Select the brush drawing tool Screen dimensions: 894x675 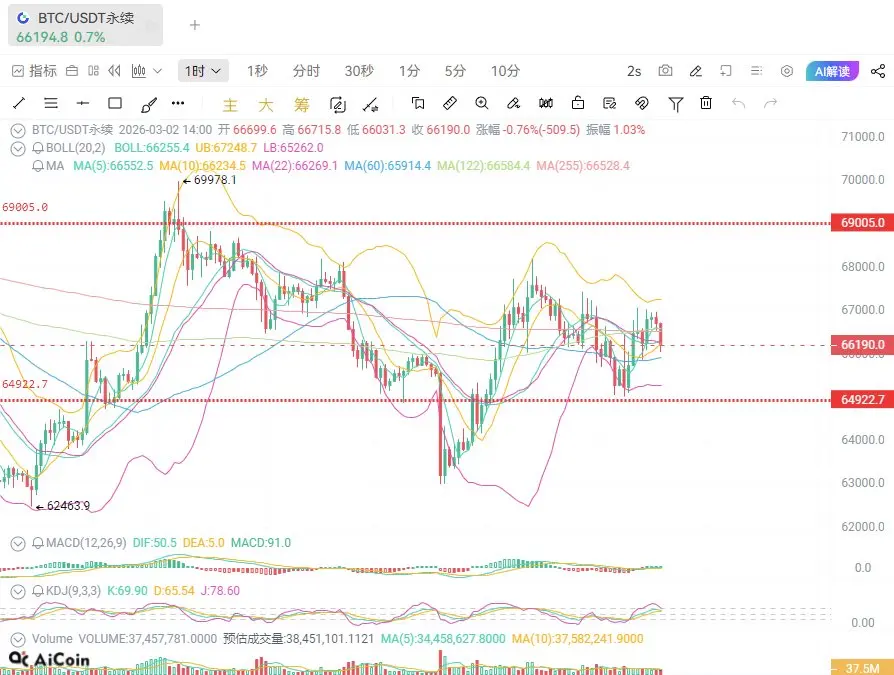tap(148, 104)
